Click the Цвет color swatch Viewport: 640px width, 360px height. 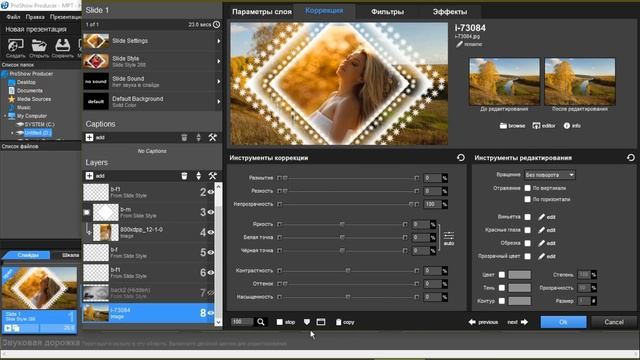click(x=519, y=275)
